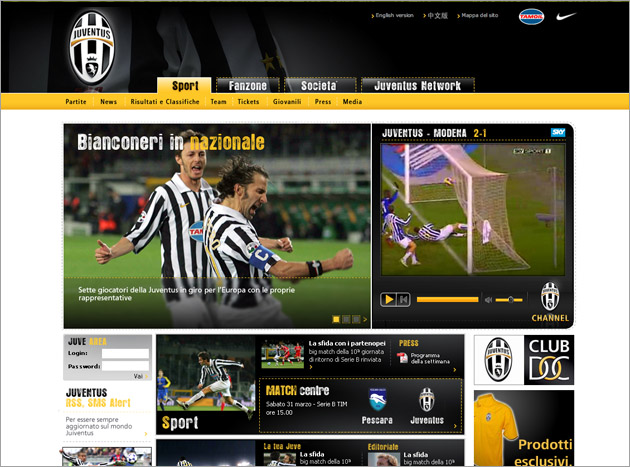This screenshot has height=467, width=630.
Task: Click the arrow in the Press box
Action: click(455, 370)
